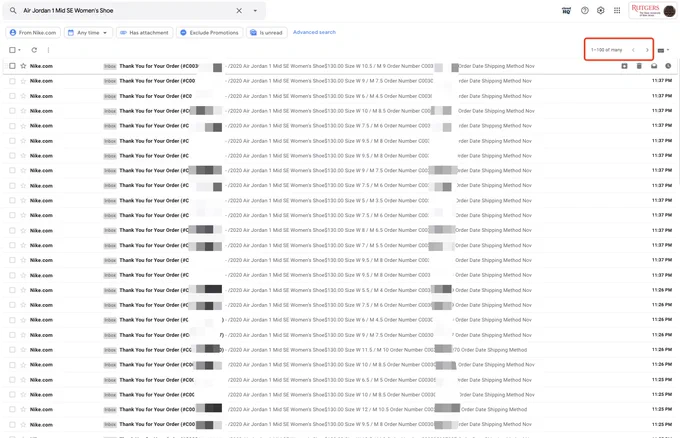
Task: Open email with Size W 6.5 / M 5
Action: click(340, 379)
